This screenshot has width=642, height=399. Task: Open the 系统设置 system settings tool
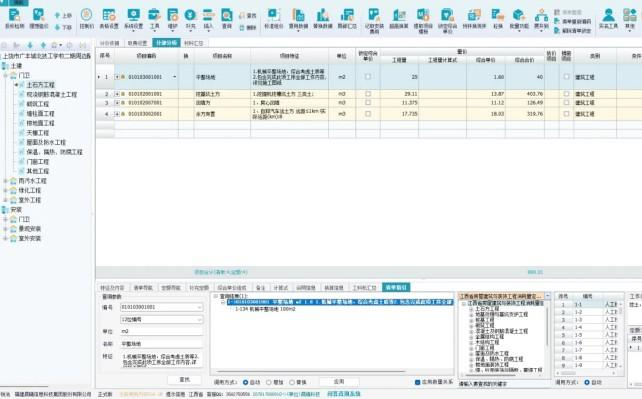pyautogui.click(x=133, y=15)
